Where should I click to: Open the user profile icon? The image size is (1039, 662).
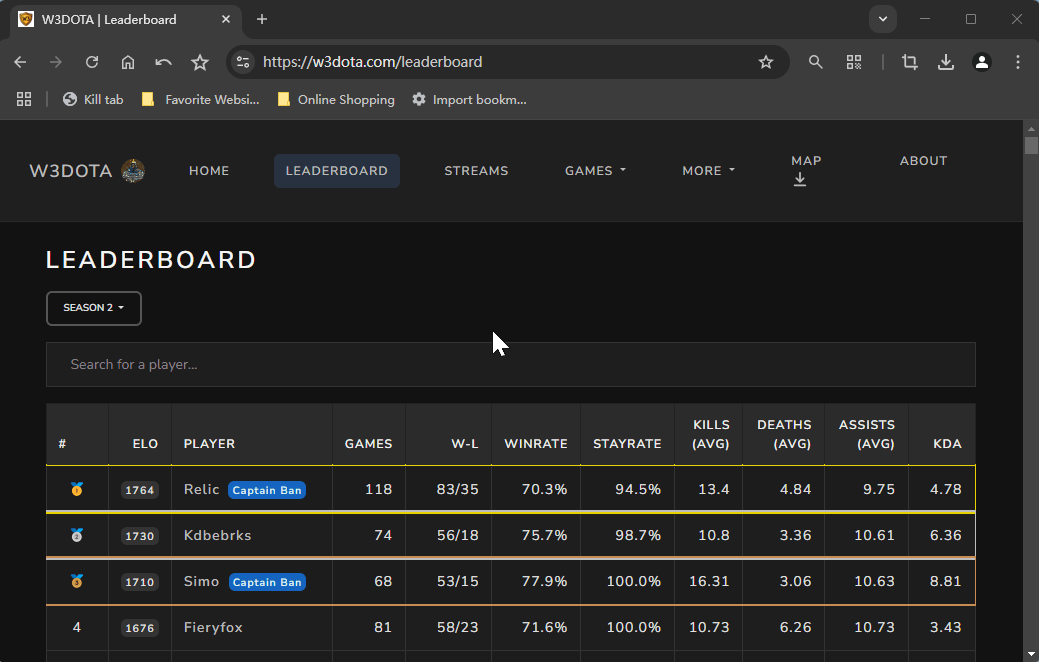pos(982,62)
